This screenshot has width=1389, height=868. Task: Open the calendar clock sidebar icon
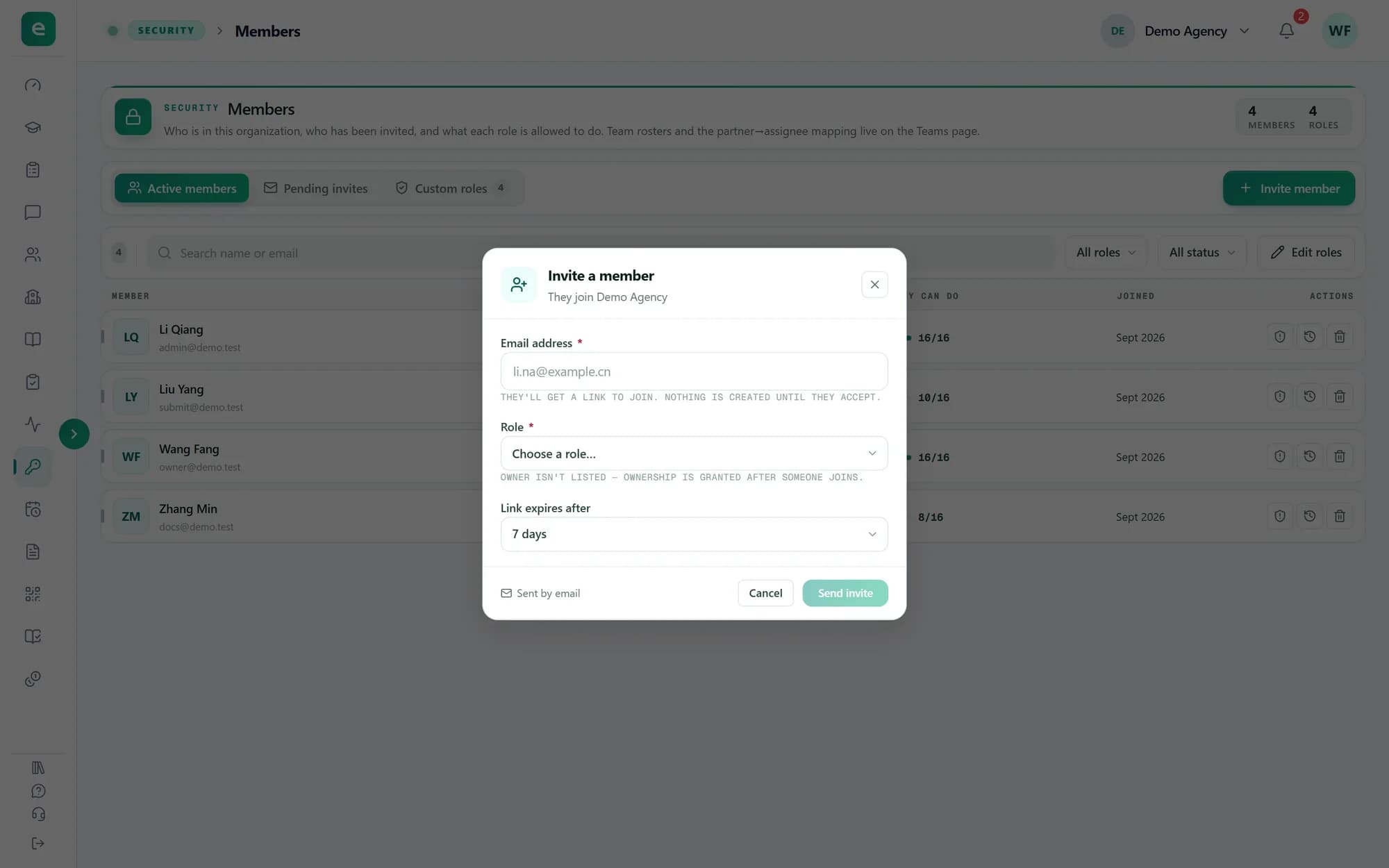[33, 509]
